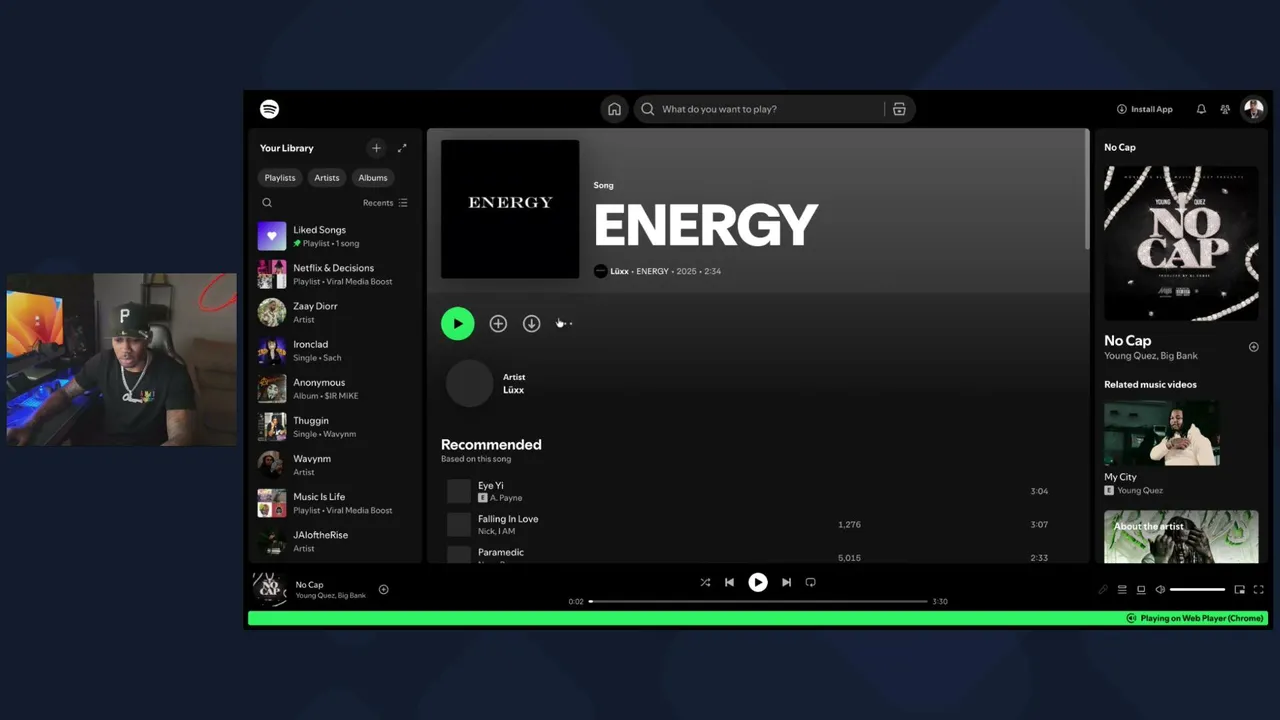This screenshot has height=720, width=1280.
Task: Skip to next track
Action: (786, 582)
